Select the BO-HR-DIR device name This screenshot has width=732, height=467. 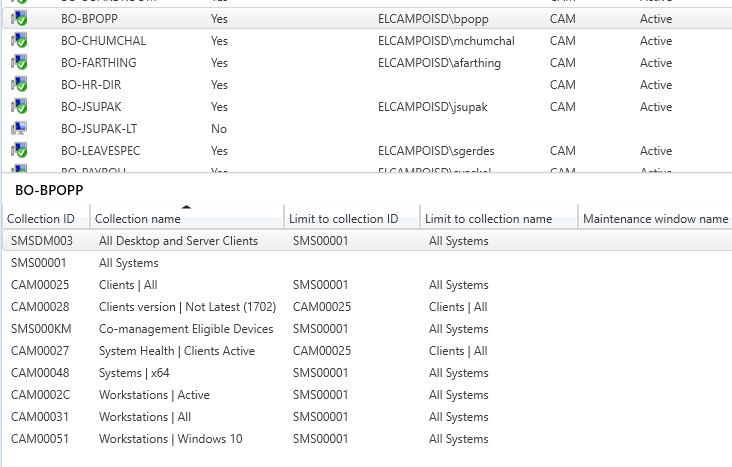click(x=91, y=85)
